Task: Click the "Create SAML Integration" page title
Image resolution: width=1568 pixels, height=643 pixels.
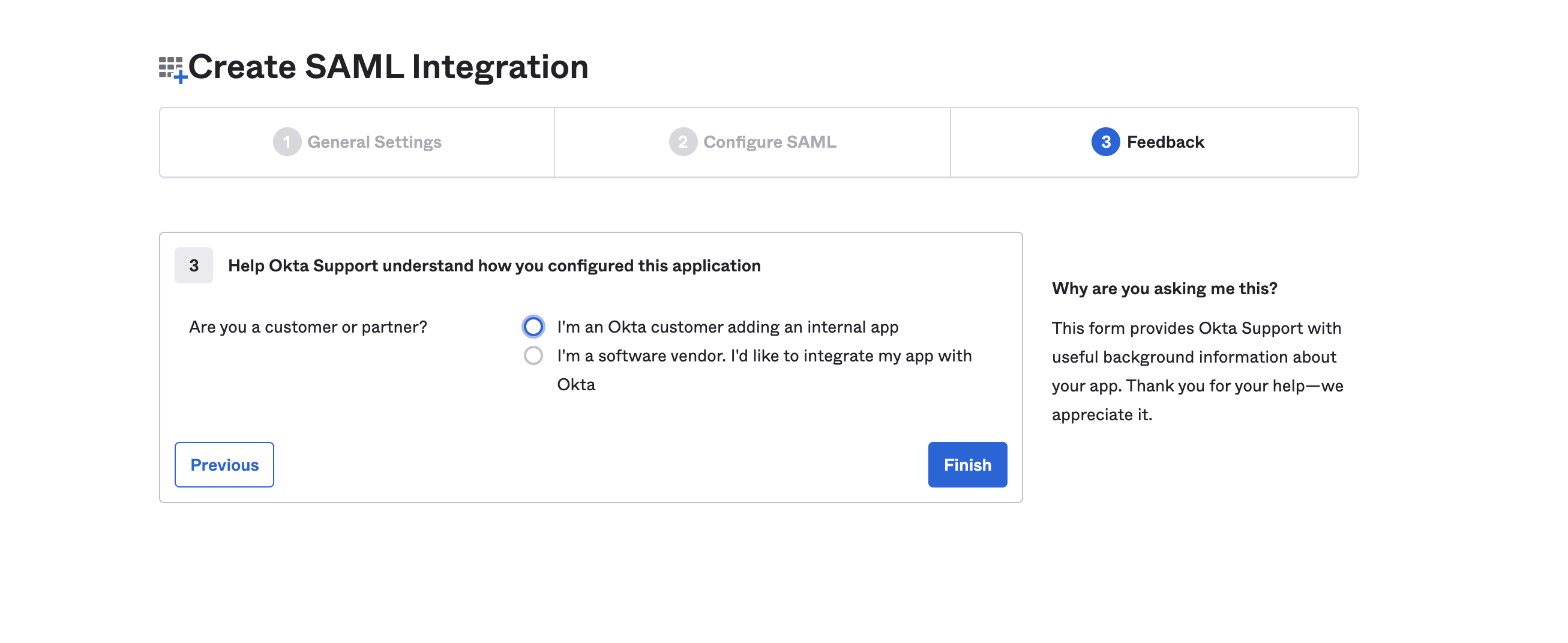Action: [x=388, y=67]
